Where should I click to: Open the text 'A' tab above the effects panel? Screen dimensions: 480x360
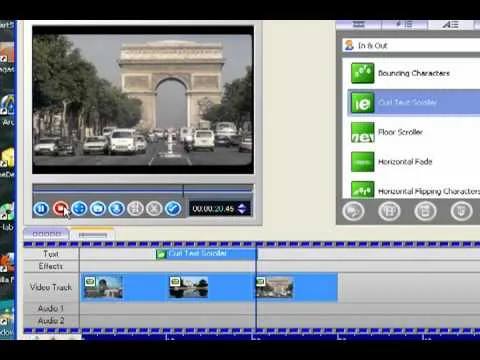(450, 25)
